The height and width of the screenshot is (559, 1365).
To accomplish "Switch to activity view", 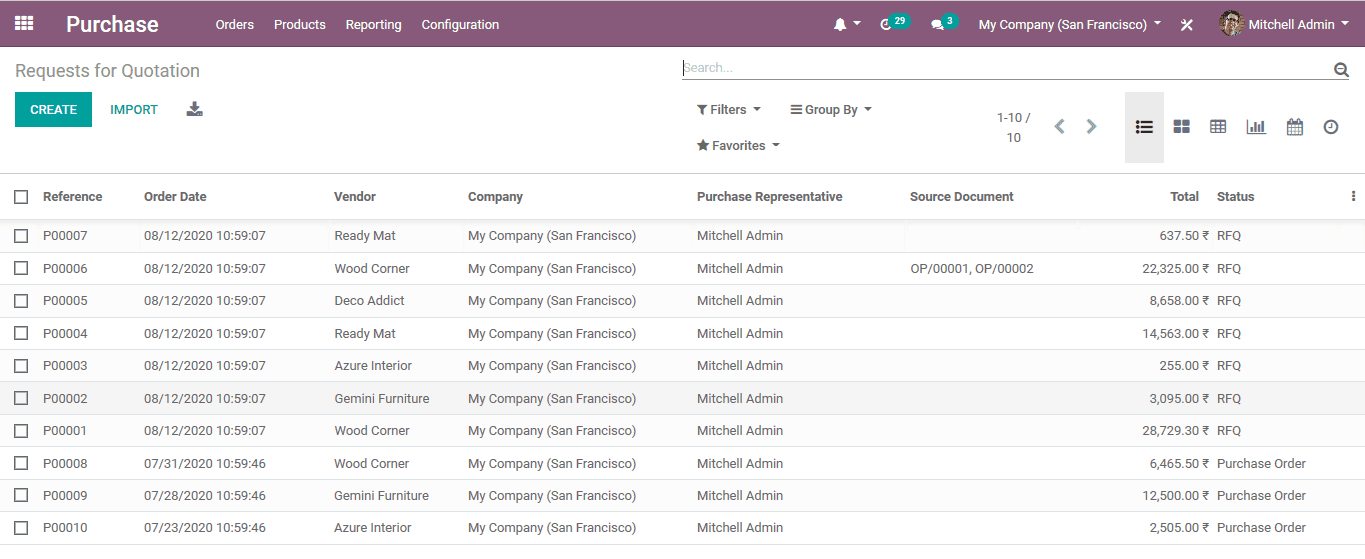I will pos(1331,127).
